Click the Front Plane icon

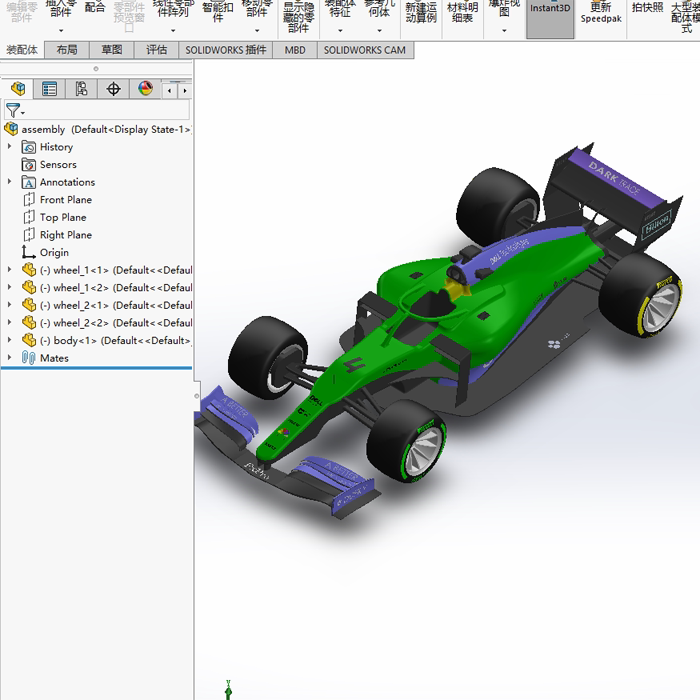pos(29,200)
